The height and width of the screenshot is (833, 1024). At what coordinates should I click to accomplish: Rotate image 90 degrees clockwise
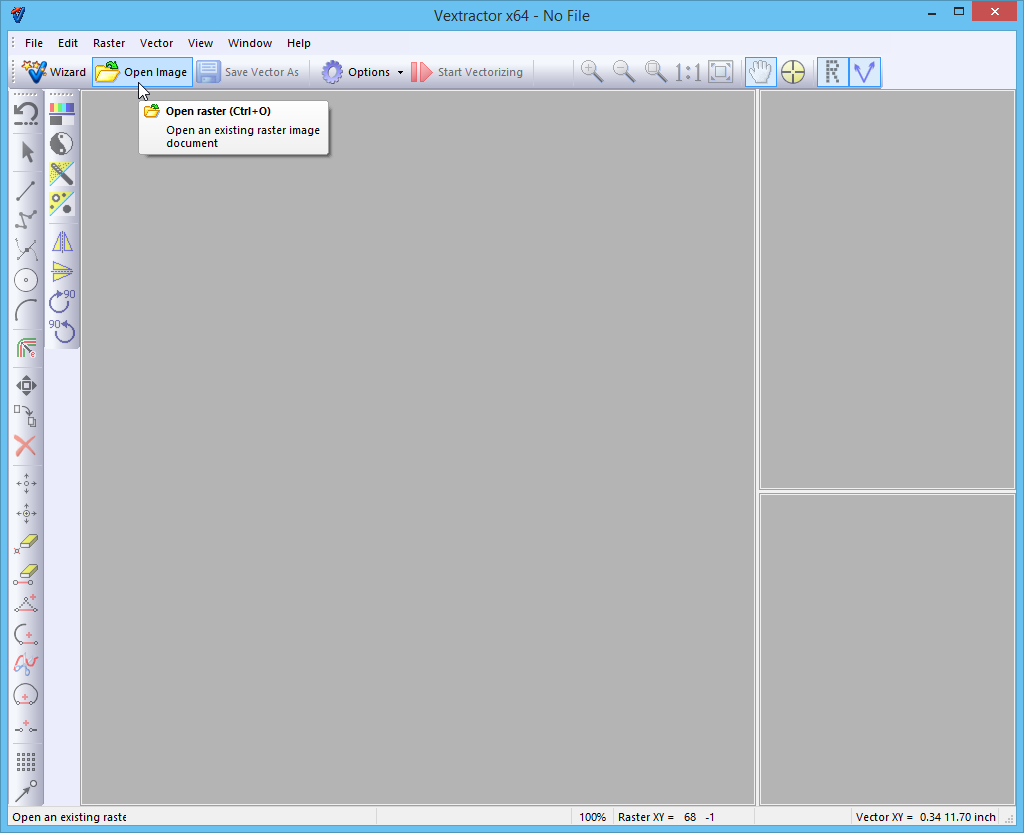[x=62, y=300]
